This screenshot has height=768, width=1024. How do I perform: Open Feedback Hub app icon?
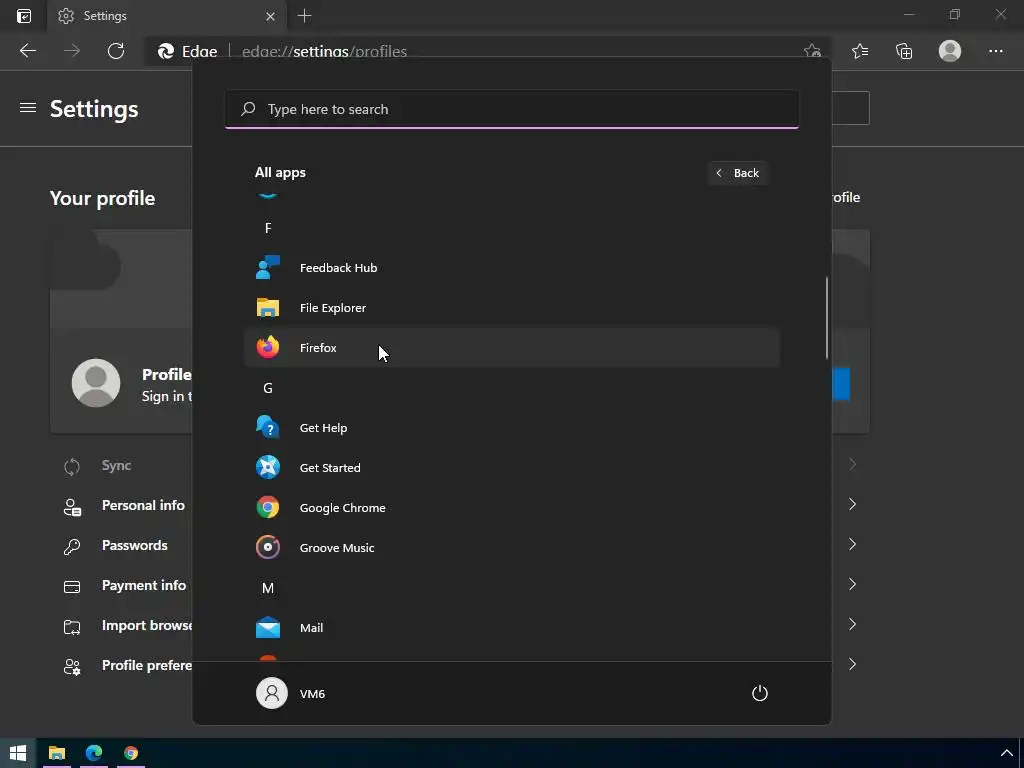268,268
